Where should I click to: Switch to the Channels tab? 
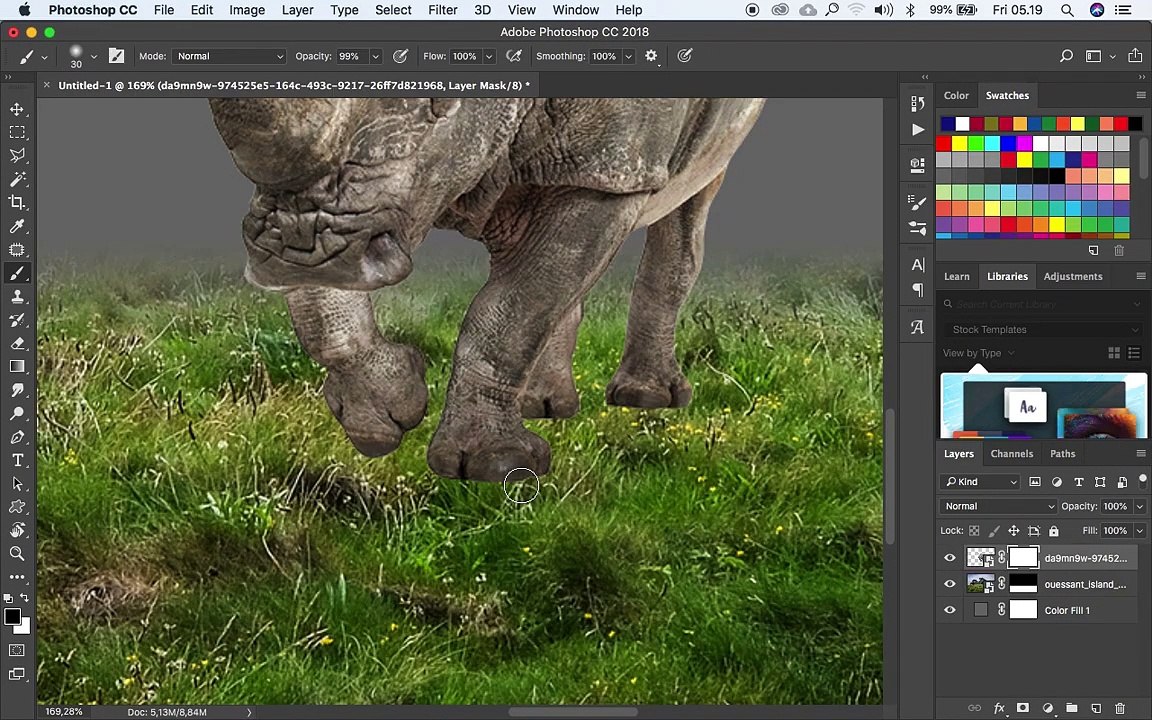point(1012,454)
